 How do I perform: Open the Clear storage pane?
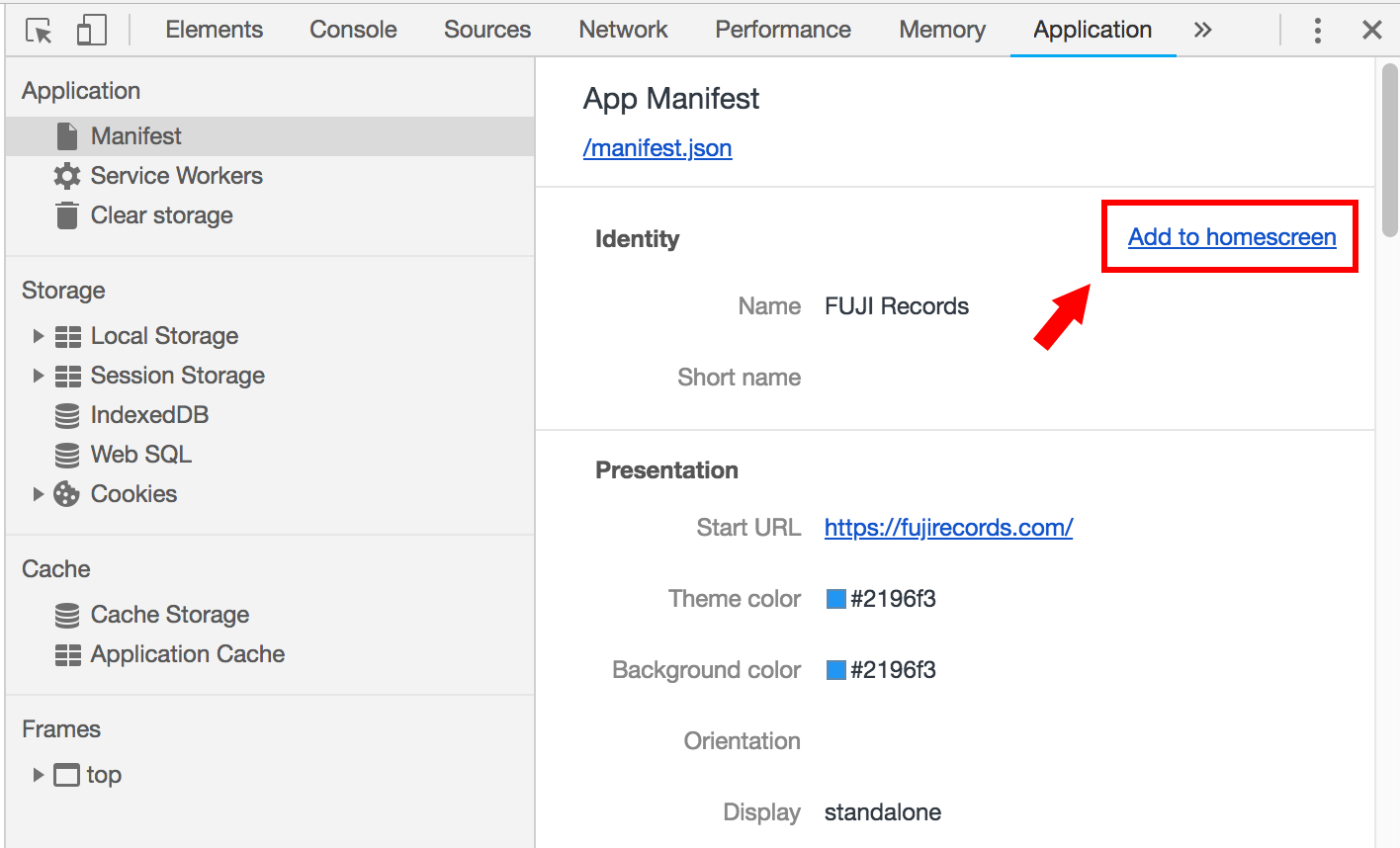tap(162, 215)
